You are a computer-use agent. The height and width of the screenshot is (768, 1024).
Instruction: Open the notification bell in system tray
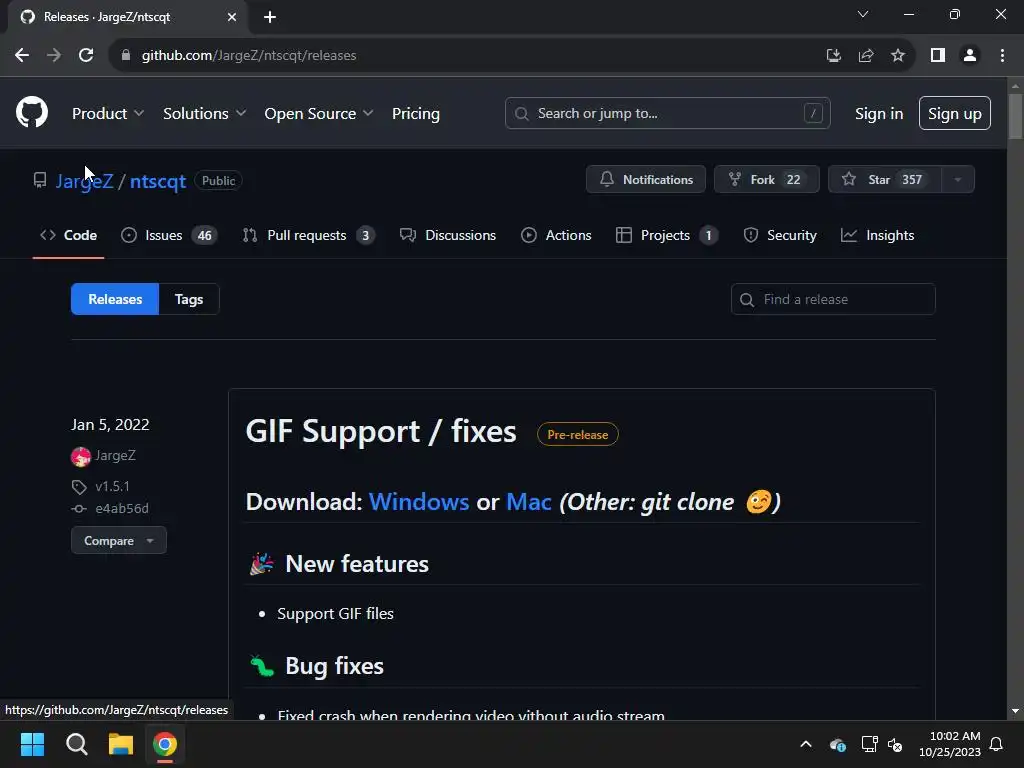[996, 744]
